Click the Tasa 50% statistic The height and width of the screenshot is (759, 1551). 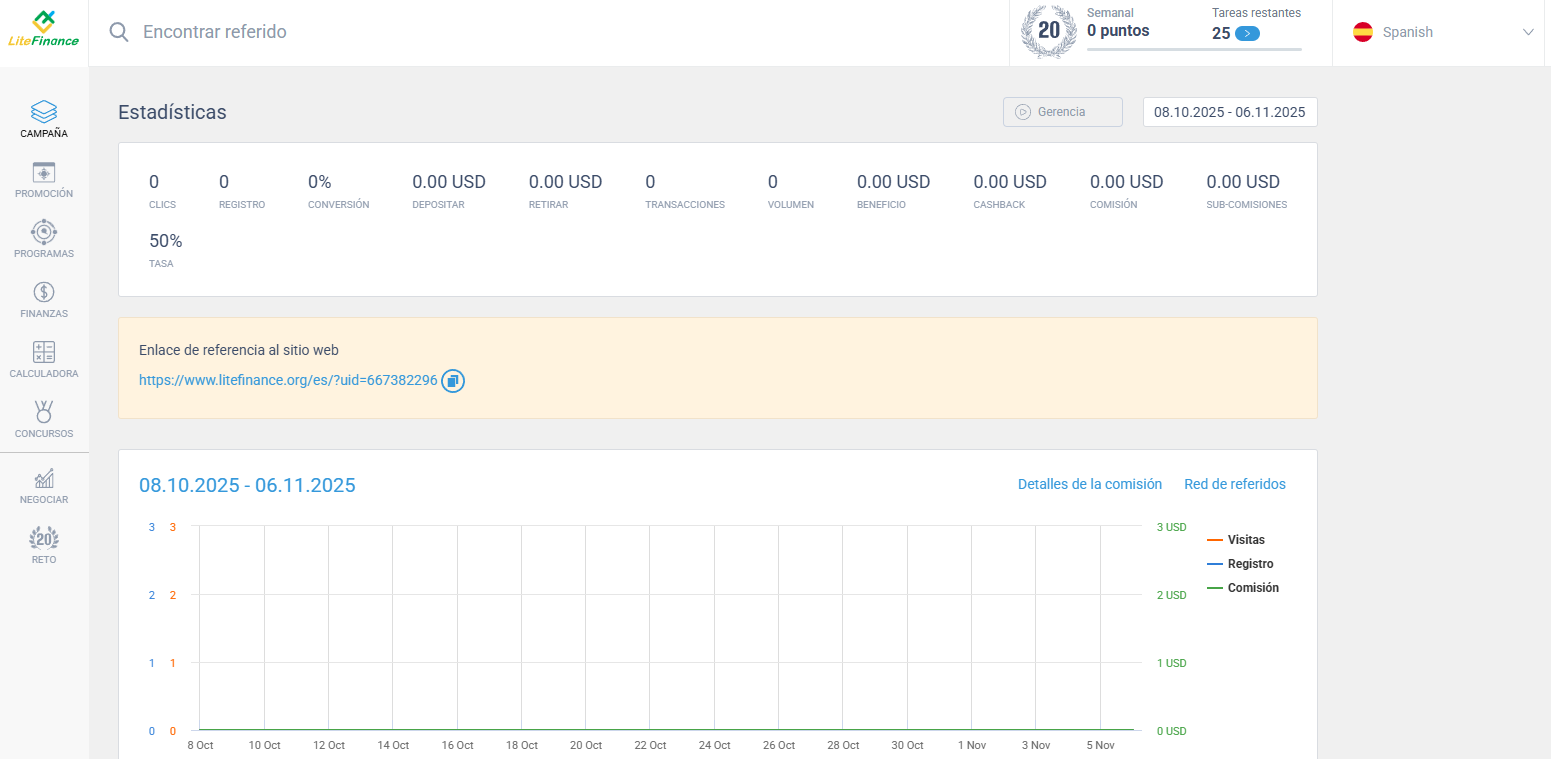pos(166,251)
